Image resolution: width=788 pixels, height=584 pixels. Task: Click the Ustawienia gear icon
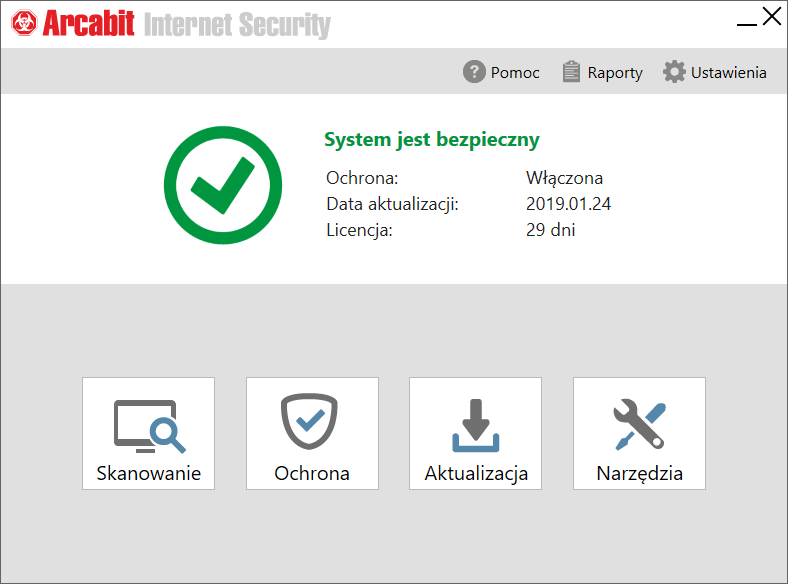[674, 72]
